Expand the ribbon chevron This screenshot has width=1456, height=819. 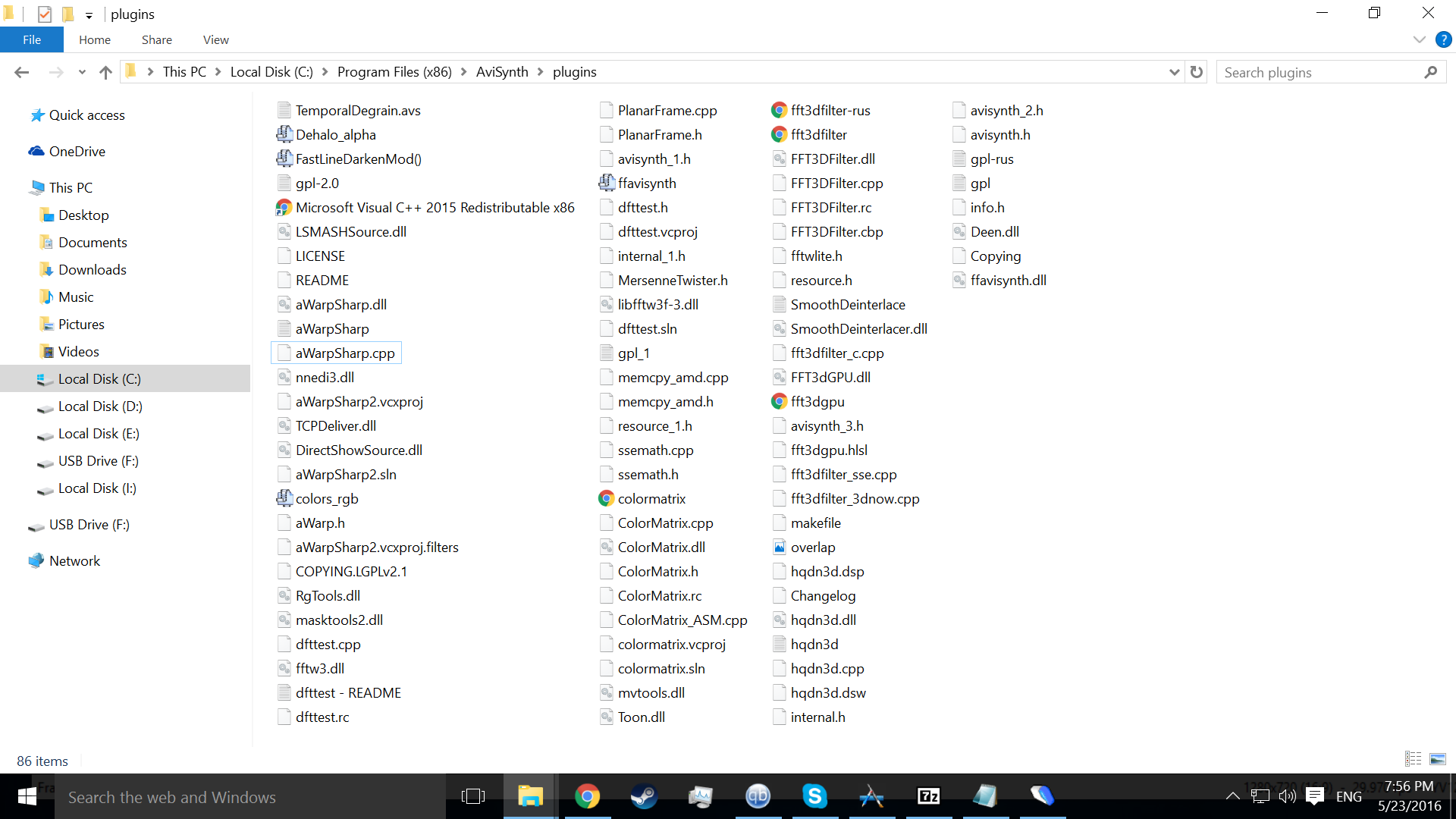[1420, 39]
